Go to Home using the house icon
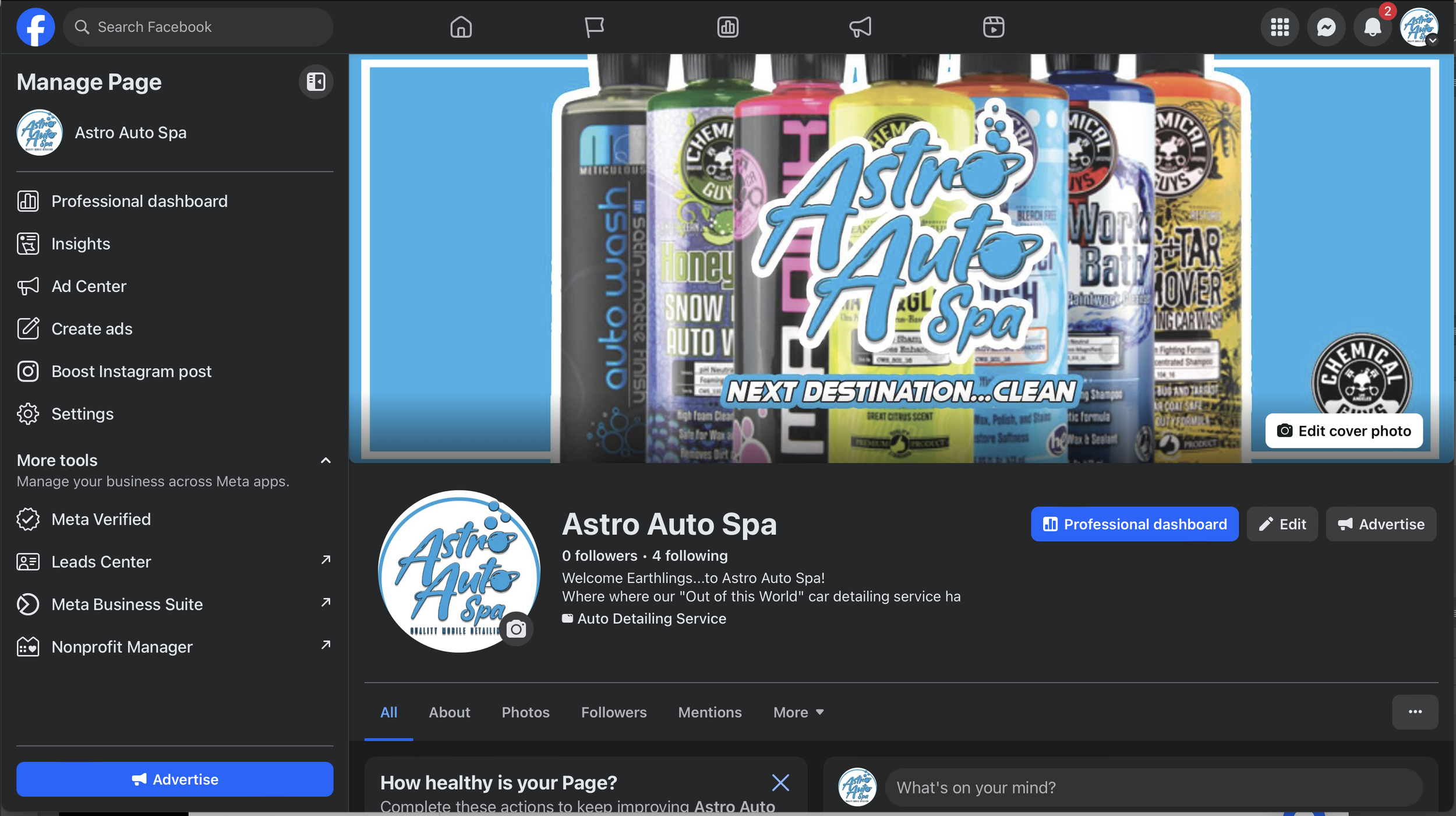This screenshot has height=816, width=1456. 461,27
